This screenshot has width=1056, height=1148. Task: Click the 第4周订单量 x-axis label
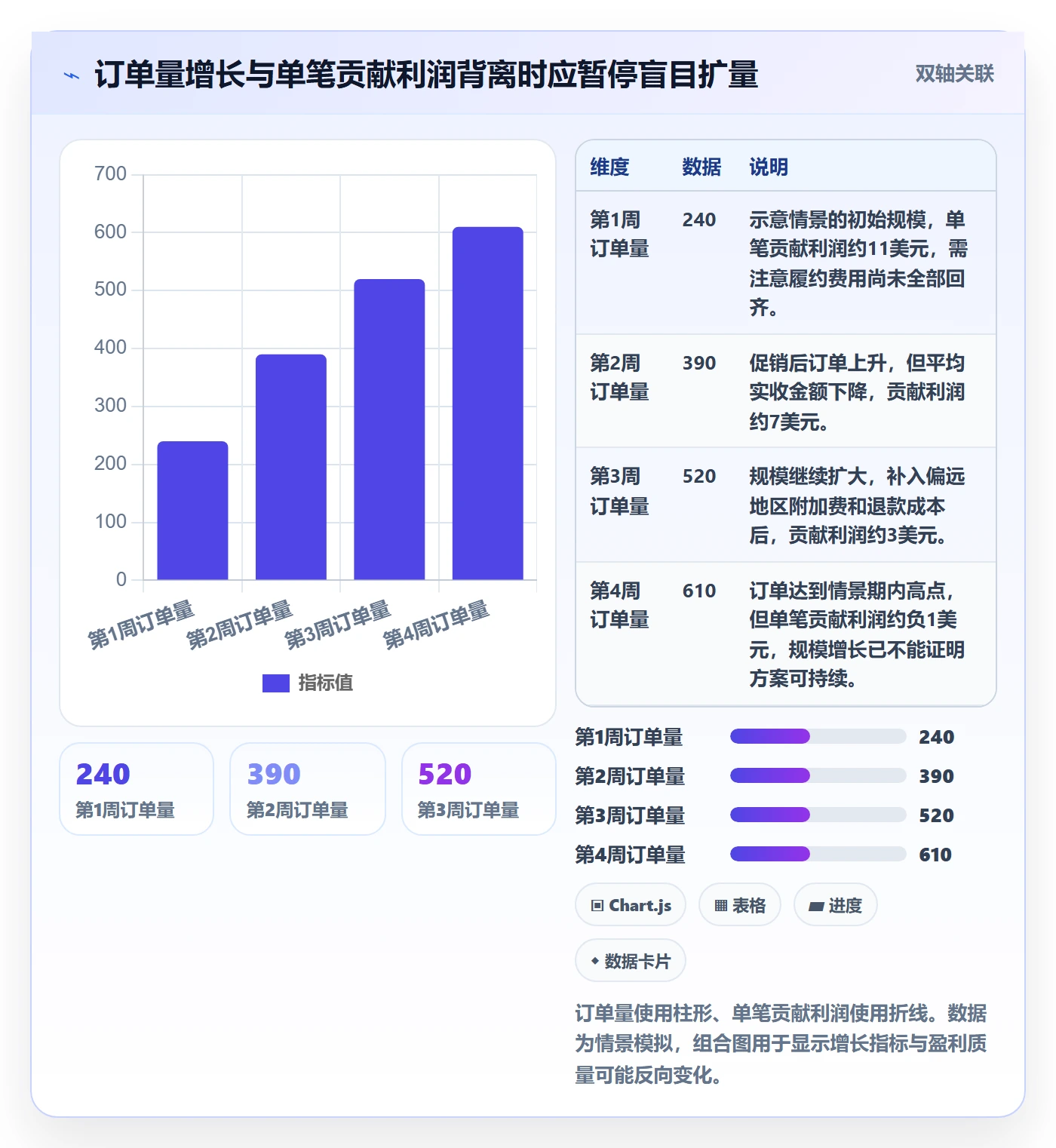coord(437,625)
